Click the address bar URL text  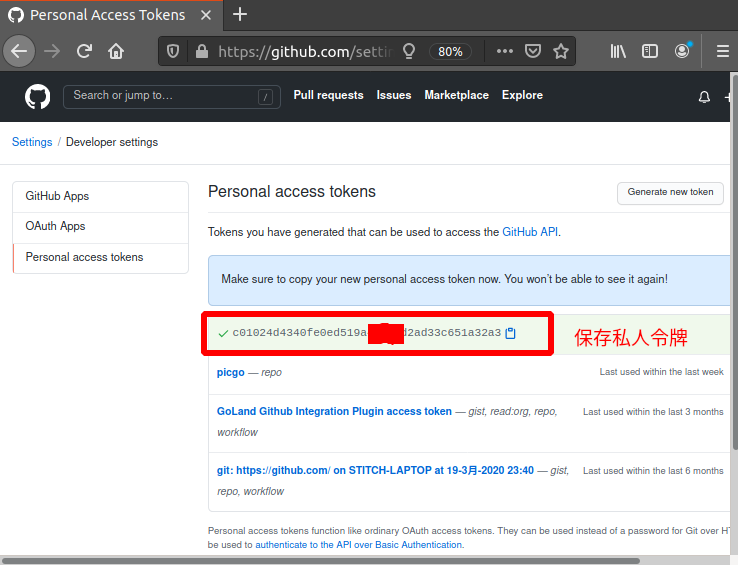[x=305, y=51]
